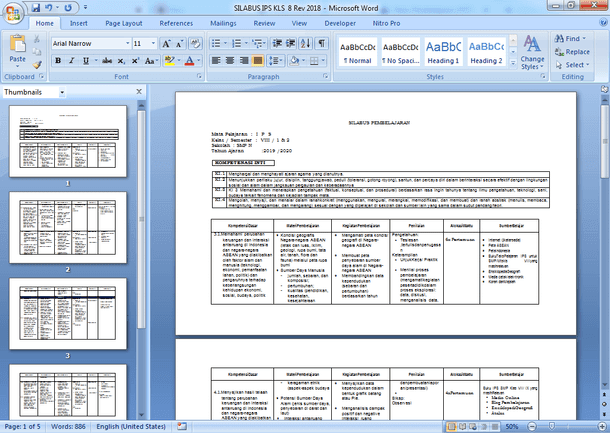Toggle italic formatting
The height and width of the screenshot is (433, 610).
(x=72, y=61)
